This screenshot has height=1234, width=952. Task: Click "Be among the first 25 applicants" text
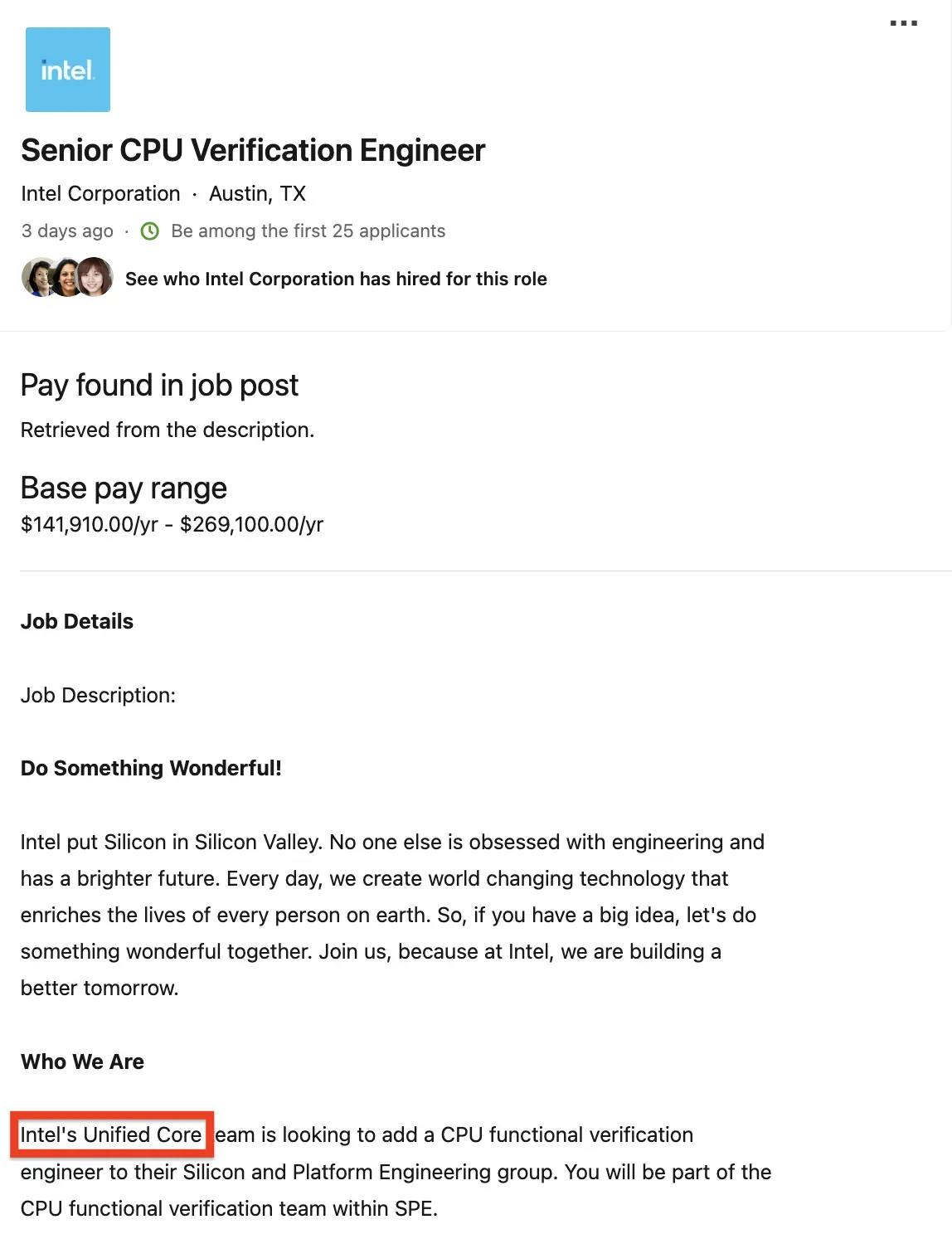coord(308,231)
